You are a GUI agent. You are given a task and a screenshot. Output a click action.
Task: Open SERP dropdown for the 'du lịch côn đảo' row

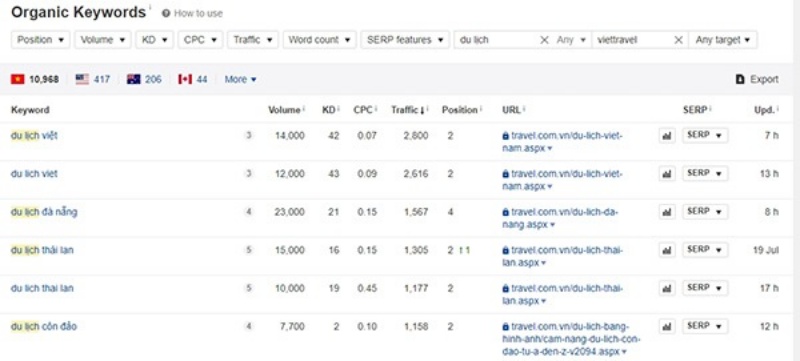tap(705, 326)
